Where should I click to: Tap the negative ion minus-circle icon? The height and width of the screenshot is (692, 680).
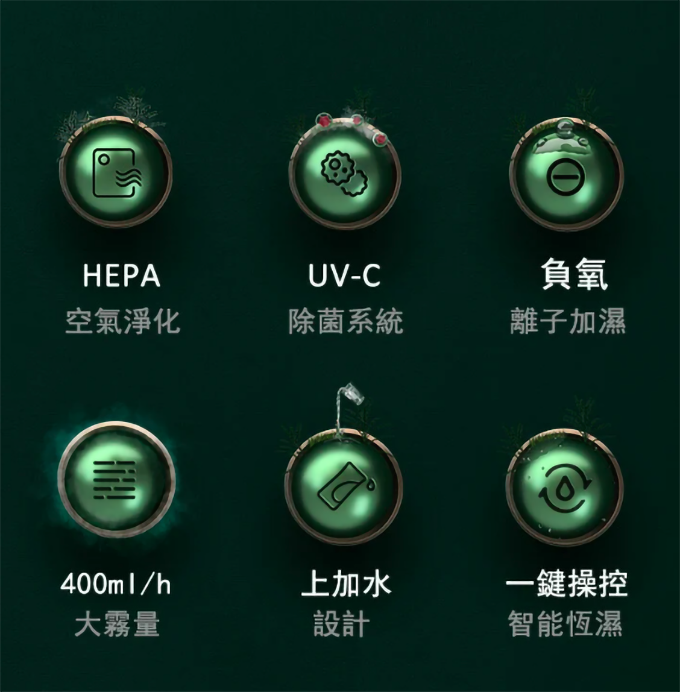pos(566,177)
